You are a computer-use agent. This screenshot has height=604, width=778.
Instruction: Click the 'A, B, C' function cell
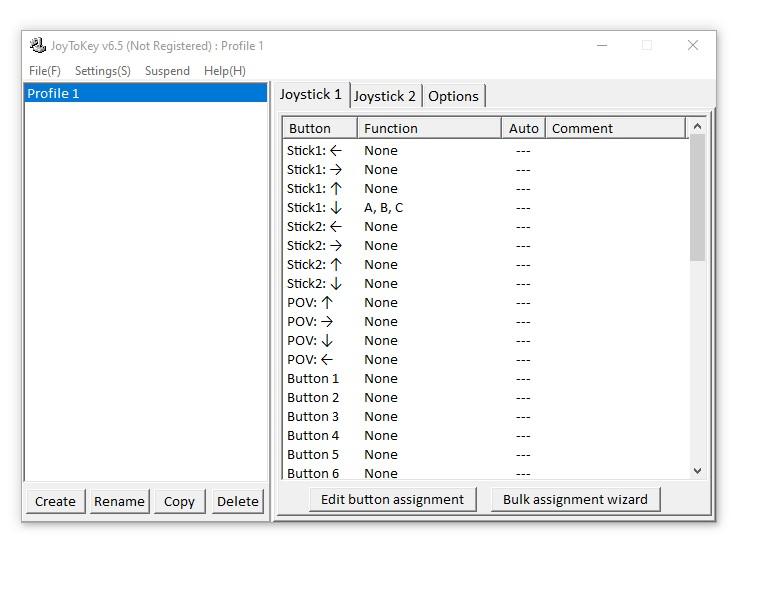[384, 207]
